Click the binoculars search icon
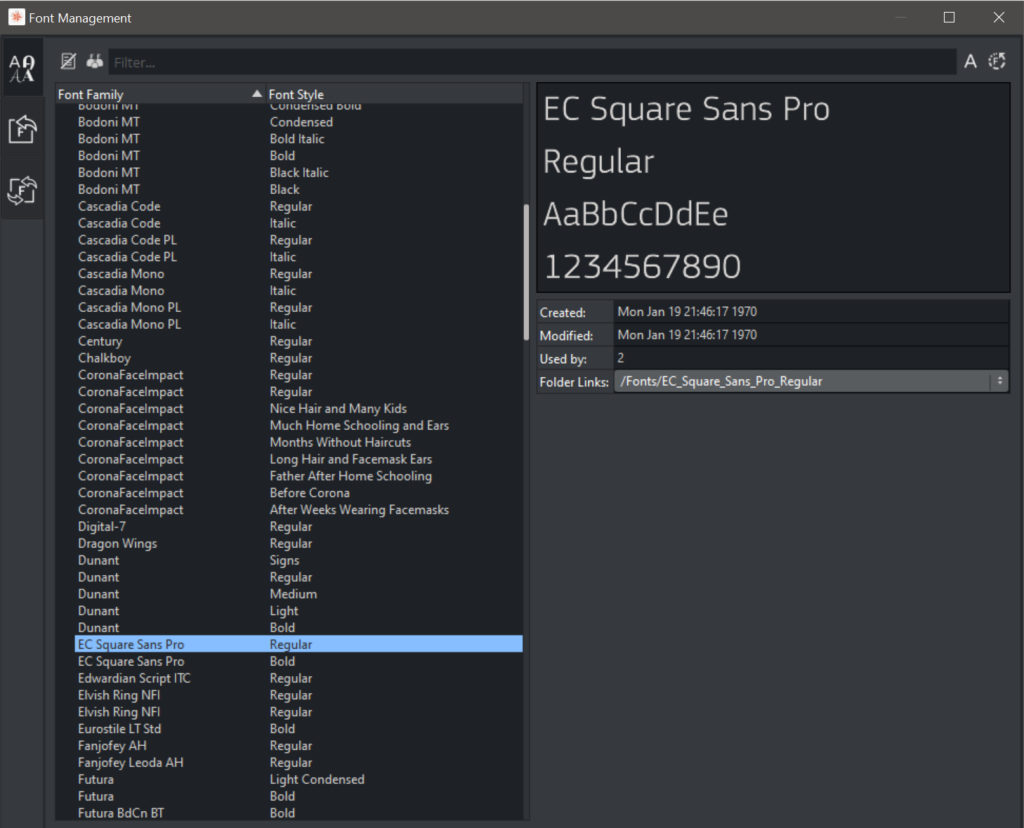Screen dimensions: 1024x828 (95, 62)
